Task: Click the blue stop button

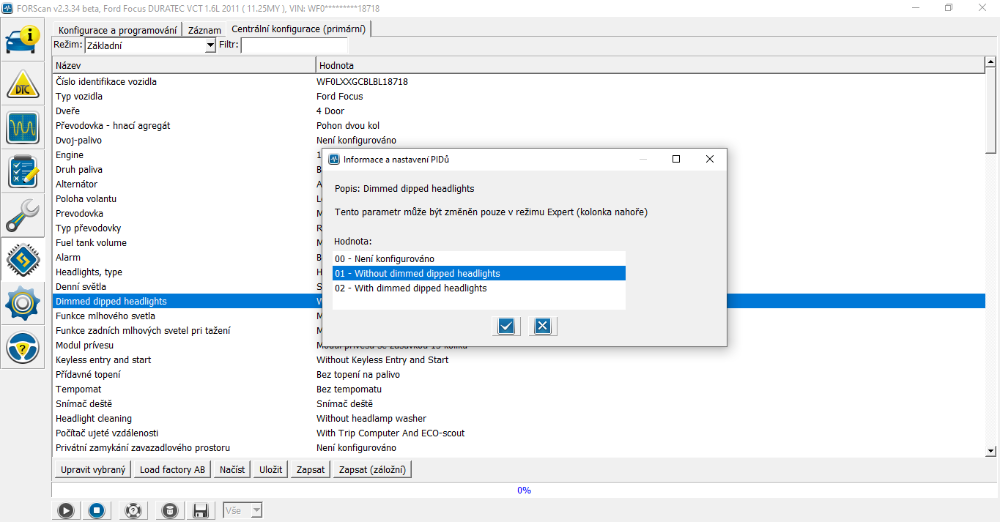Action: (x=97, y=510)
